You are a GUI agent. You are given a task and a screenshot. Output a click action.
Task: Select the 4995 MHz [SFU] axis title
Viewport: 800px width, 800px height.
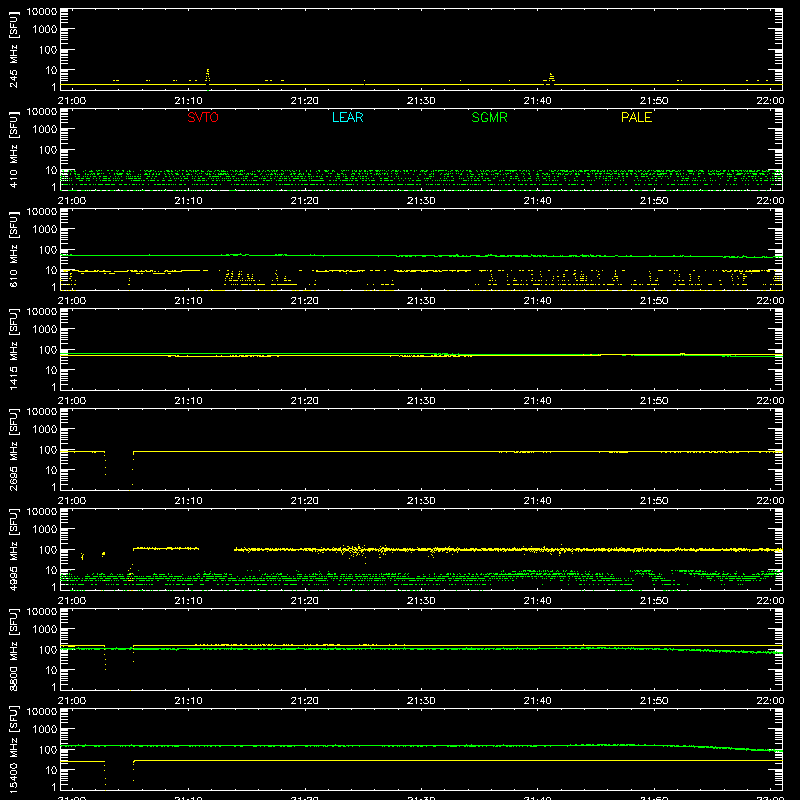click(13, 549)
